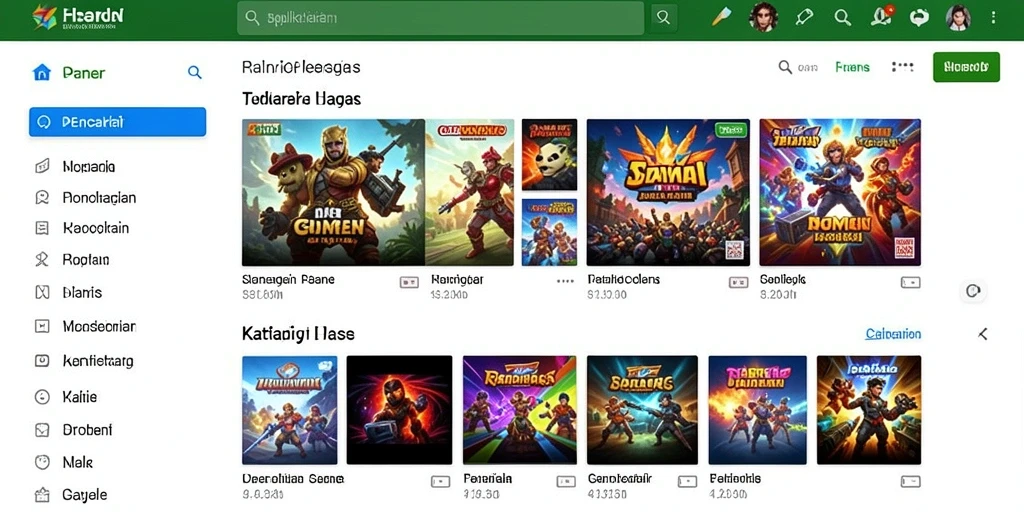Click the left chevron beside Calcenion
1024x512 pixels.
[982, 334]
